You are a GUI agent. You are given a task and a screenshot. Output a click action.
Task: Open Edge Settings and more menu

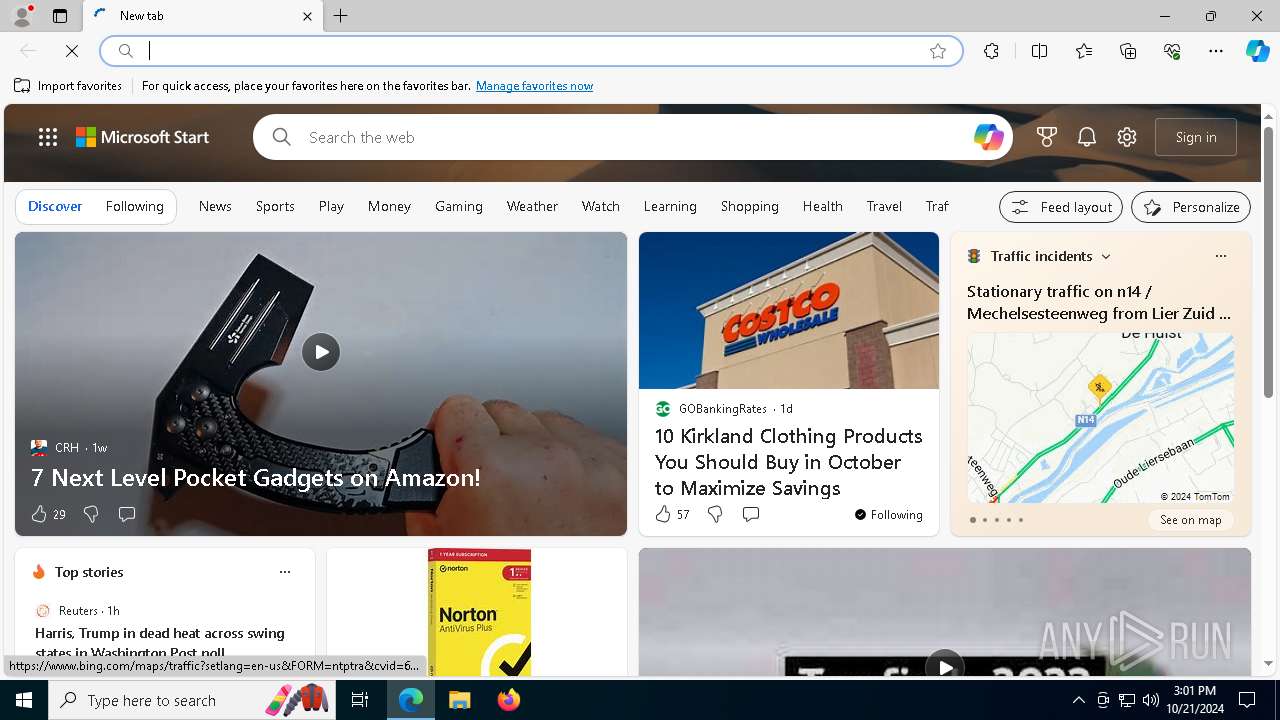1216,51
